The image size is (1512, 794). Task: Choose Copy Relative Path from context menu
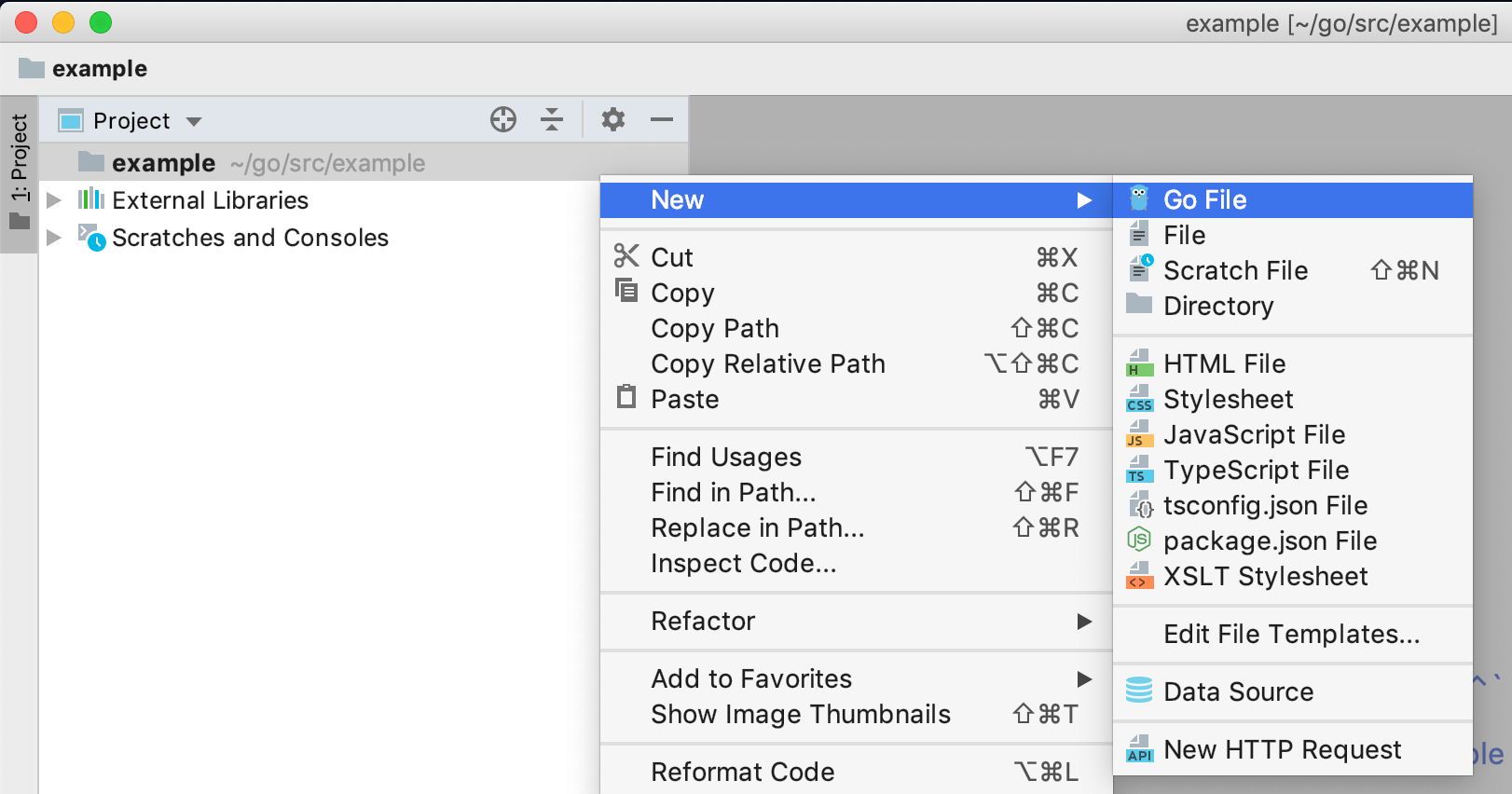pos(768,363)
